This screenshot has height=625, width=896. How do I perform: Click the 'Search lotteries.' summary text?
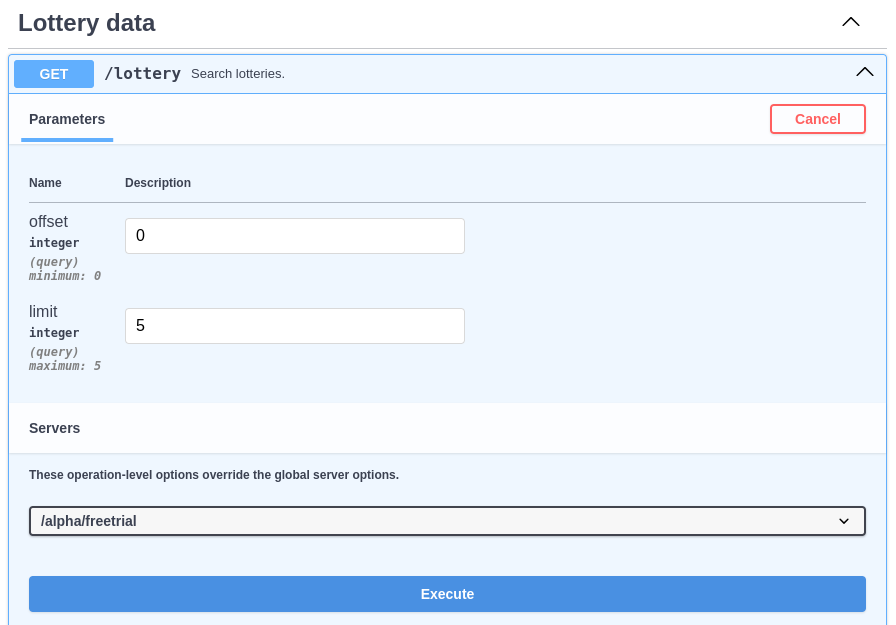coord(238,74)
